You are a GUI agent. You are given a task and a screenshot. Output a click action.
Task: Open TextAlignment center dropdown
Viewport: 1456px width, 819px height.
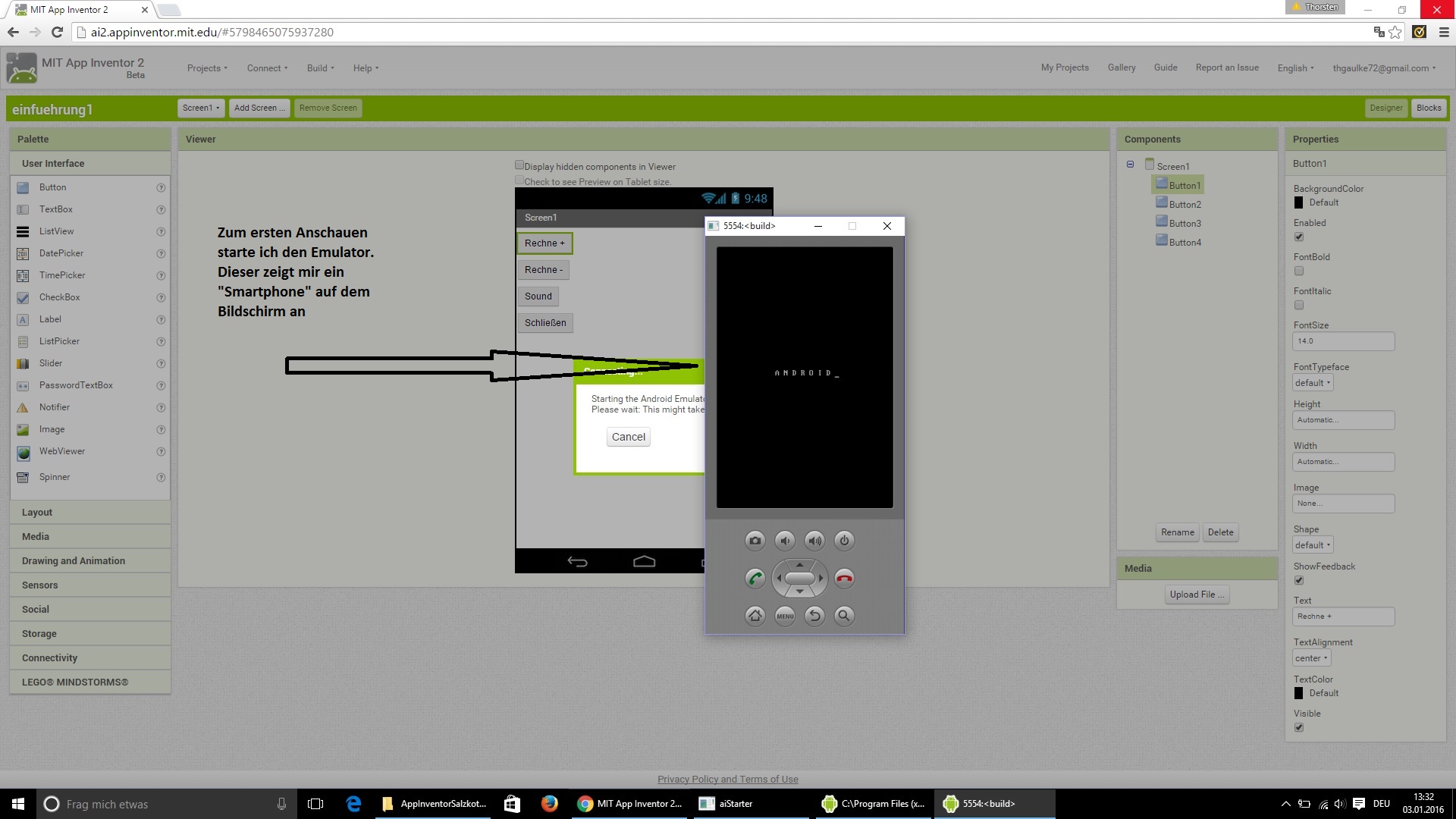pos(1311,658)
